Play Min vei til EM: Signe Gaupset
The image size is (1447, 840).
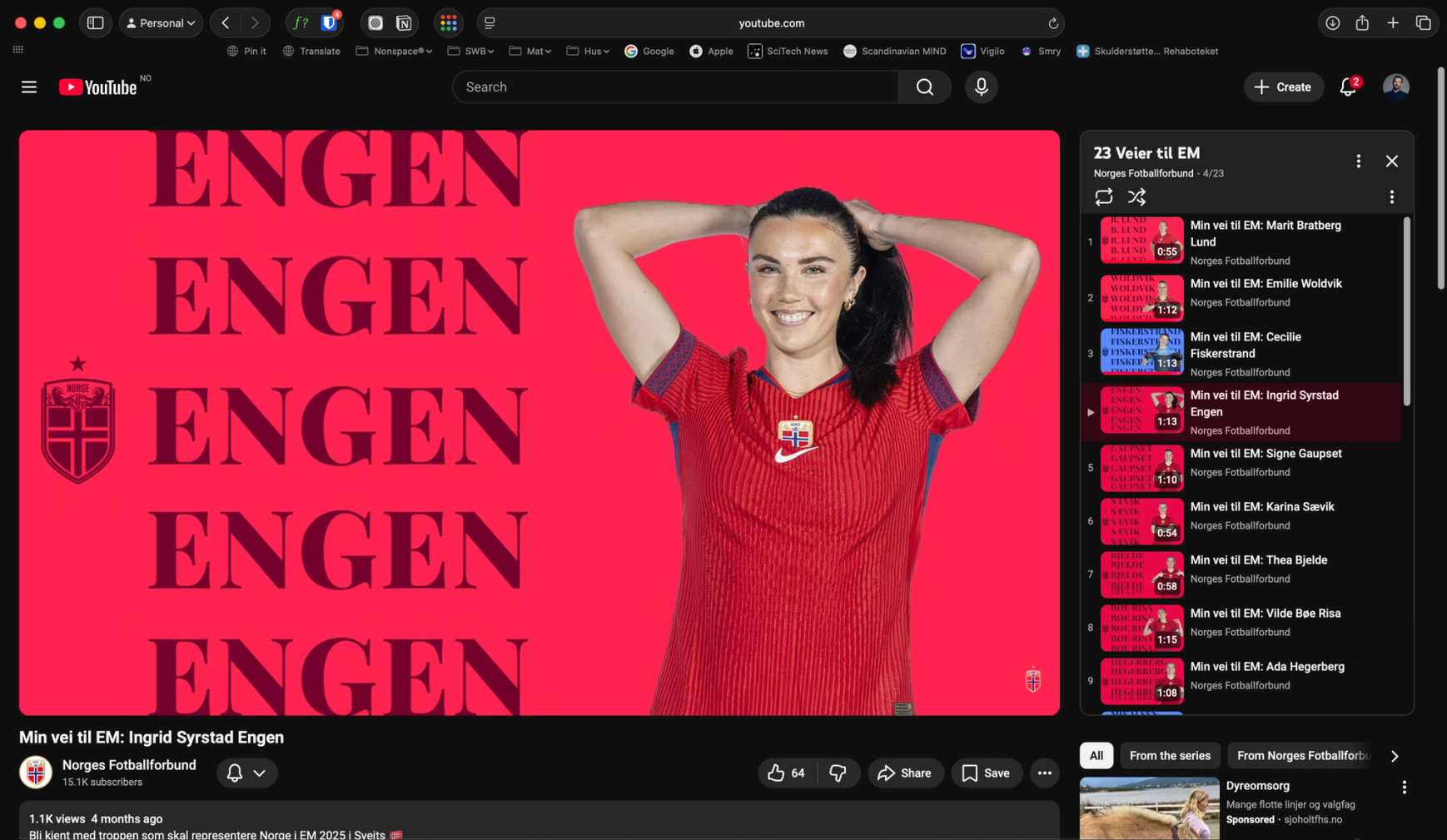tap(1241, 468)
